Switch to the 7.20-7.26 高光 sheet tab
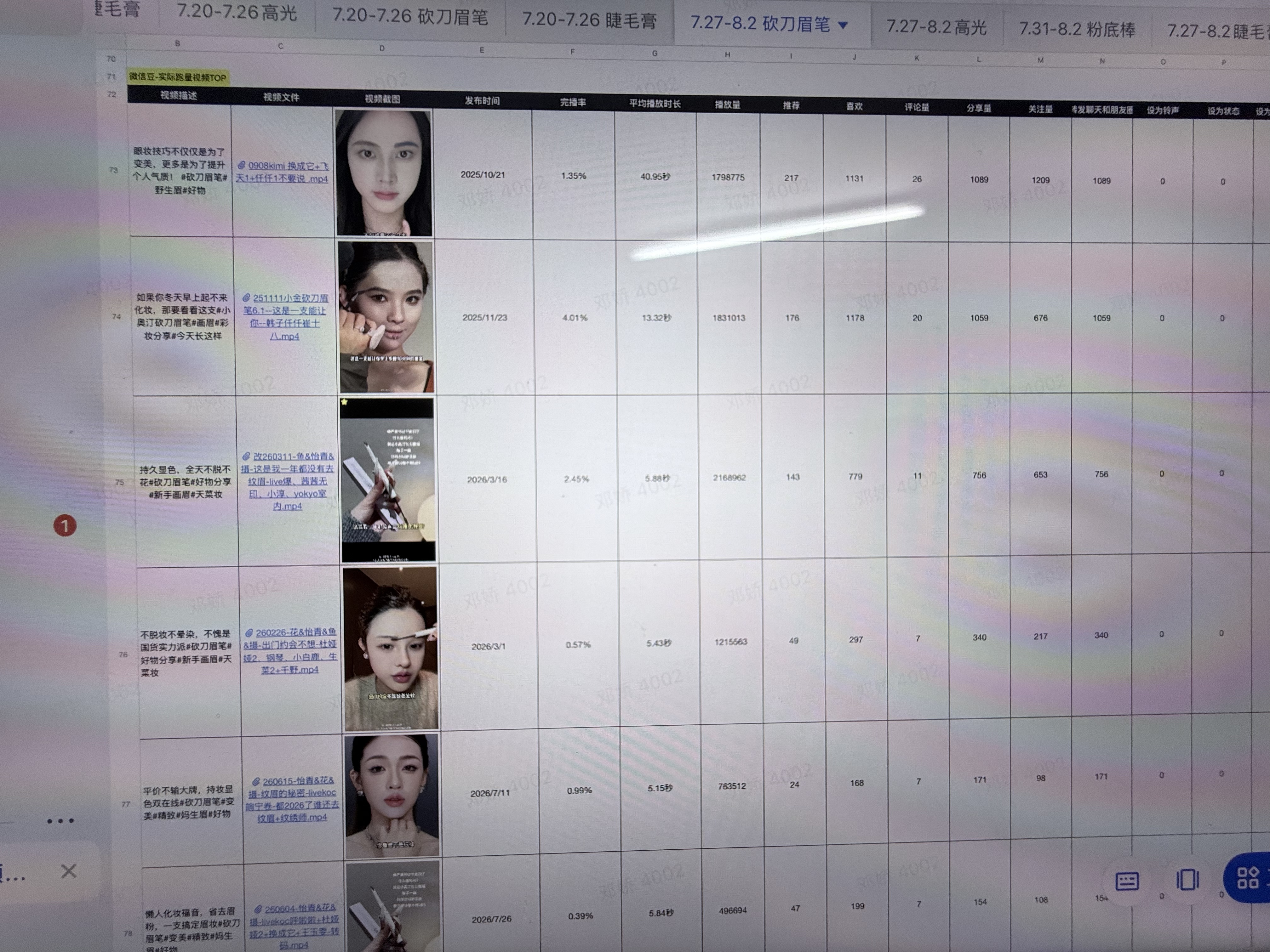This screenshot has height=952, width=1270. point(237,12)
